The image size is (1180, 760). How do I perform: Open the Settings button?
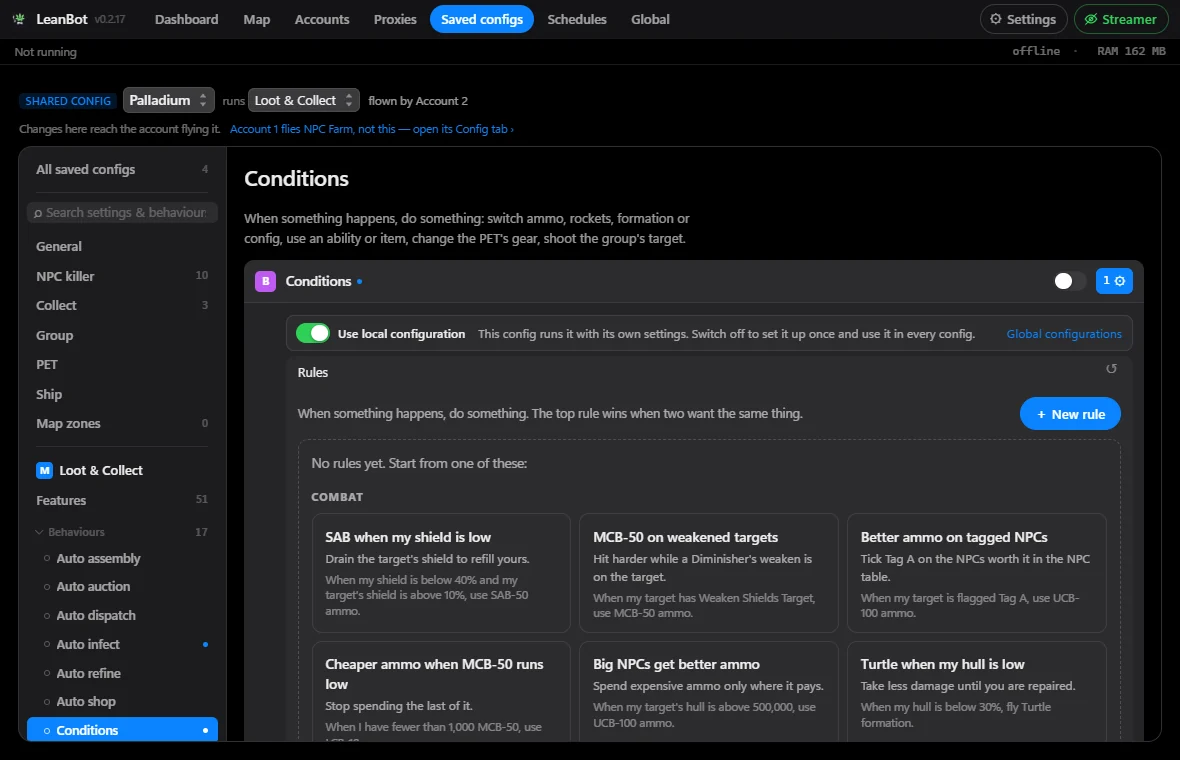click(x=1023, y=20)
